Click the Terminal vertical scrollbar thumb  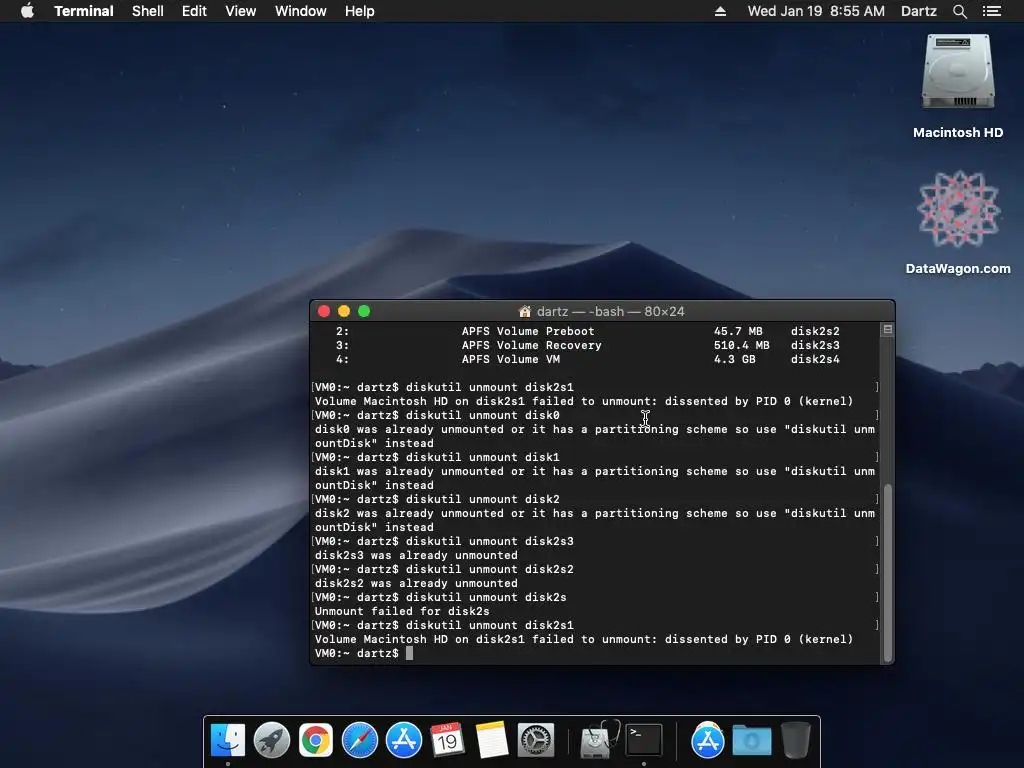(x=888, y=573)
